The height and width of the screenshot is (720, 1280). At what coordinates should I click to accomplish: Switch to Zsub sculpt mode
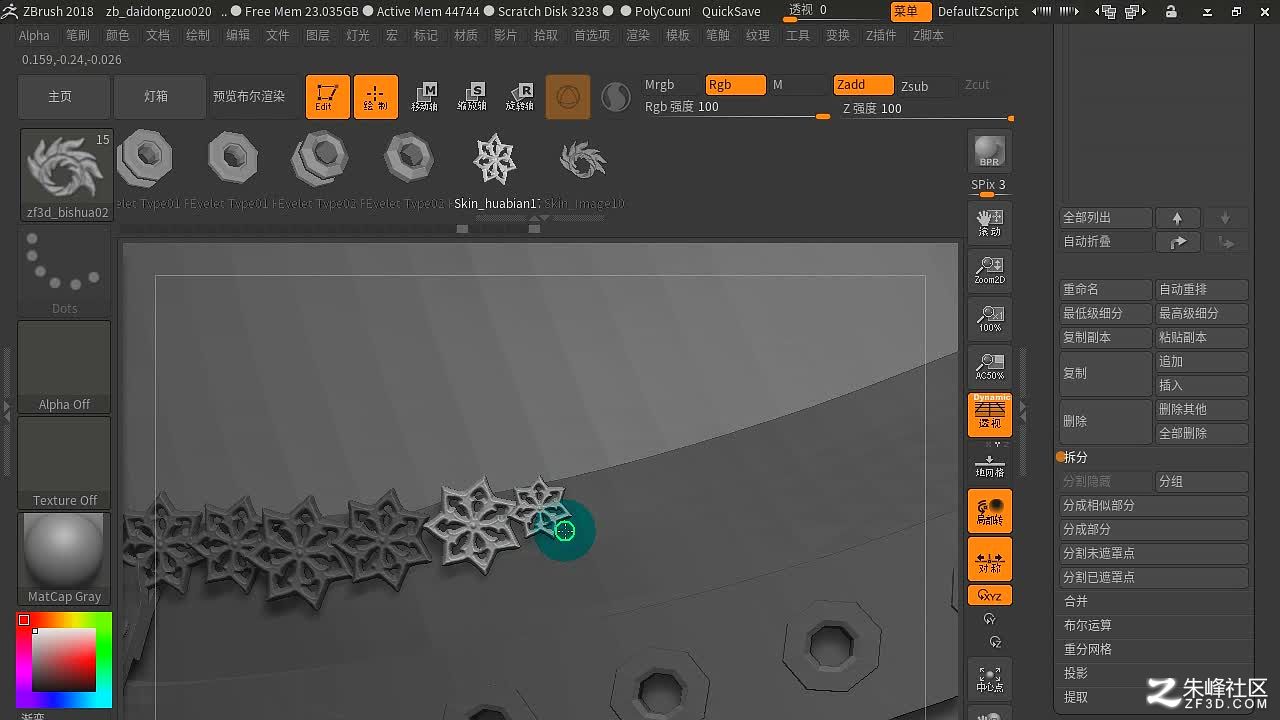click(x=925, y=86)
